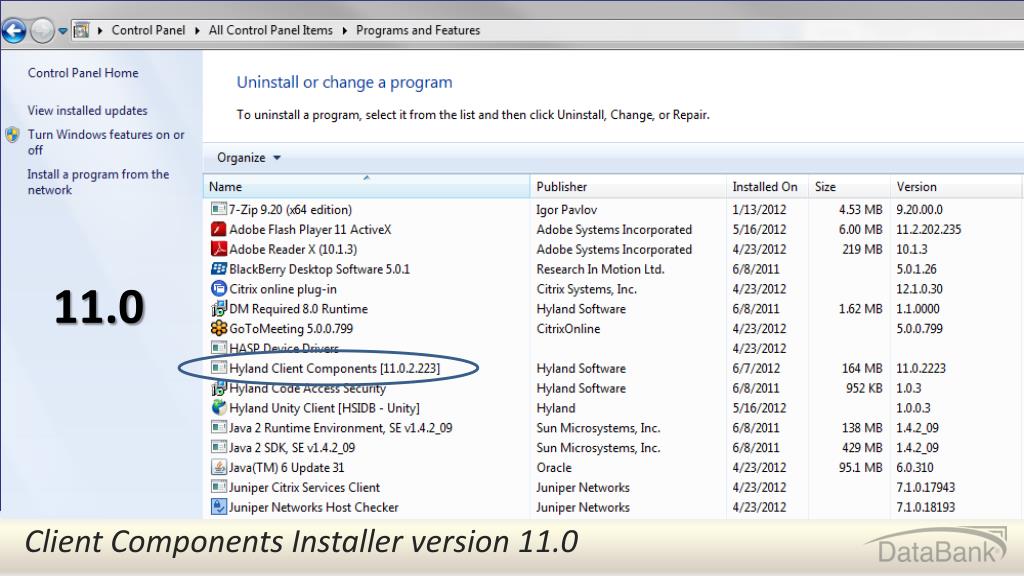Sort list by Publisher column header
The image size is (1024, 576).
pyautogui.click(x=628, y=186)
